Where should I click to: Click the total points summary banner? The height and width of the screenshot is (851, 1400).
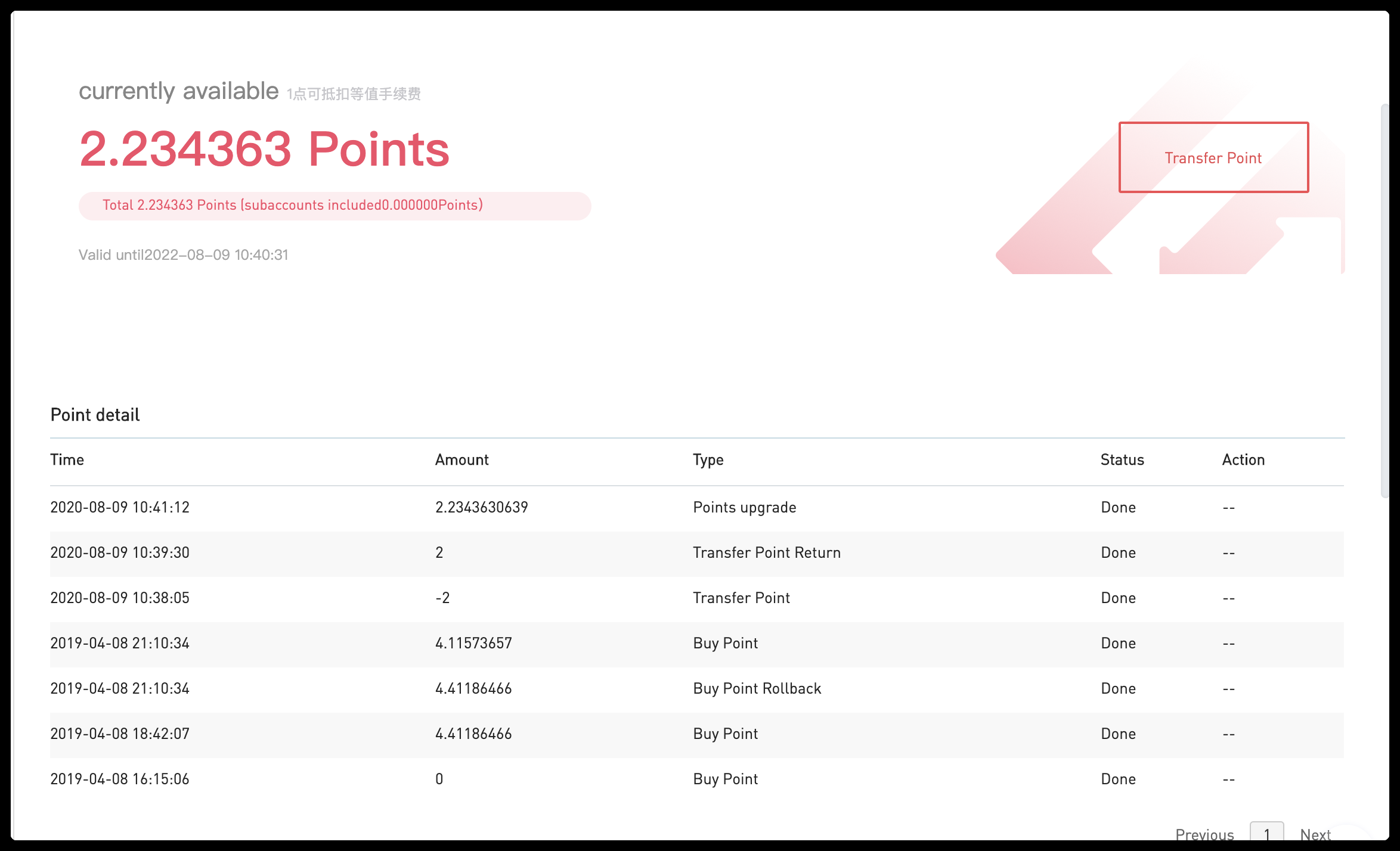click(x=334, y=206)
